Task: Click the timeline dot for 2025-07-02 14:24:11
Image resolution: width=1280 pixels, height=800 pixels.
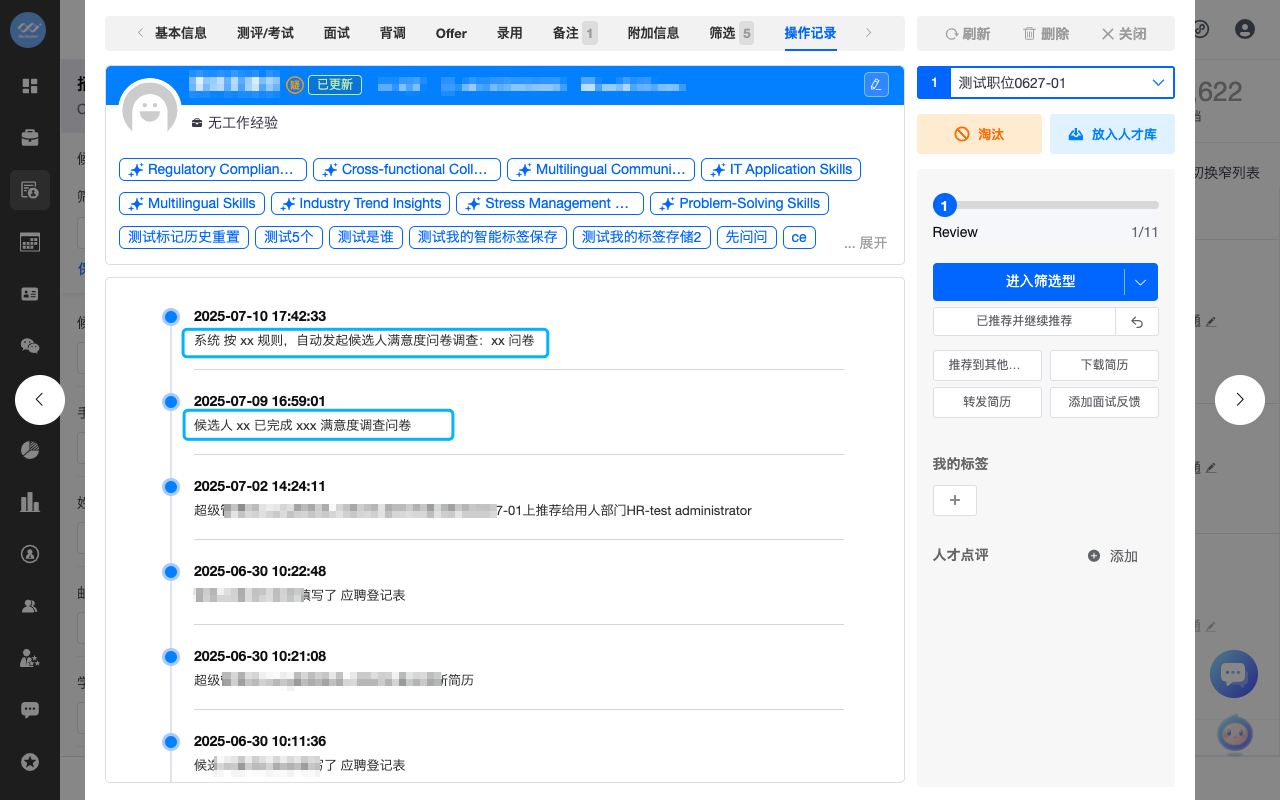Action: (x=171, y=486)
